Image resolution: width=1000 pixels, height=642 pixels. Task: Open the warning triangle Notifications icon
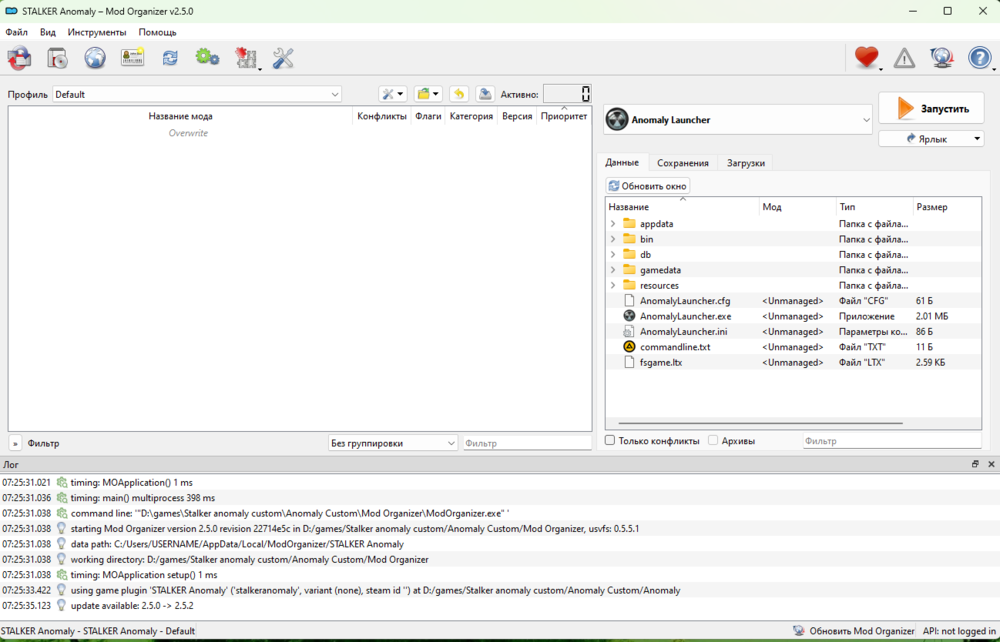pyautogui.click(x=904, y=58)
